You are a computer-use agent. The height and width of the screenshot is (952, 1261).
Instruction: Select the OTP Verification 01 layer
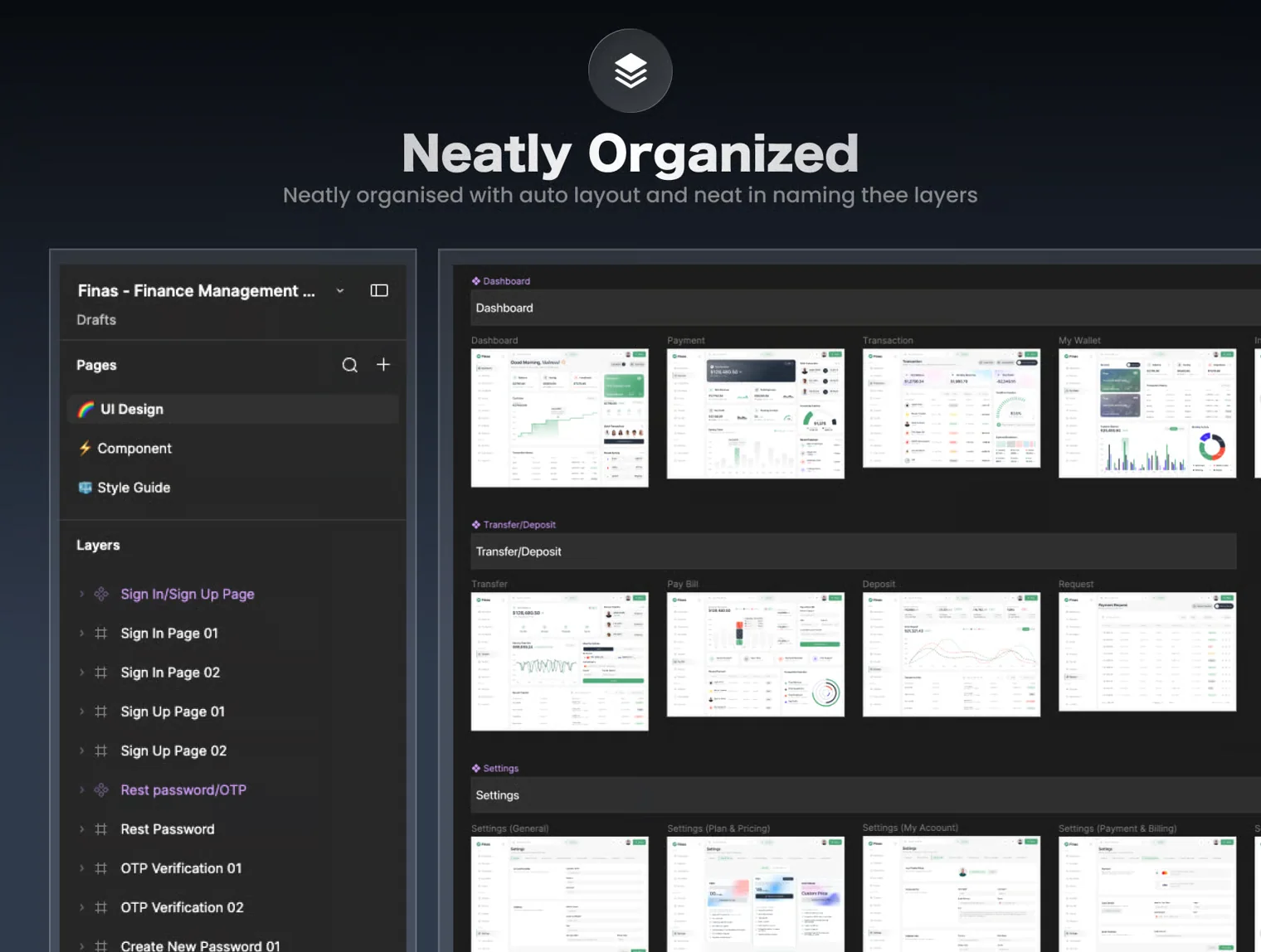(181, 868)
